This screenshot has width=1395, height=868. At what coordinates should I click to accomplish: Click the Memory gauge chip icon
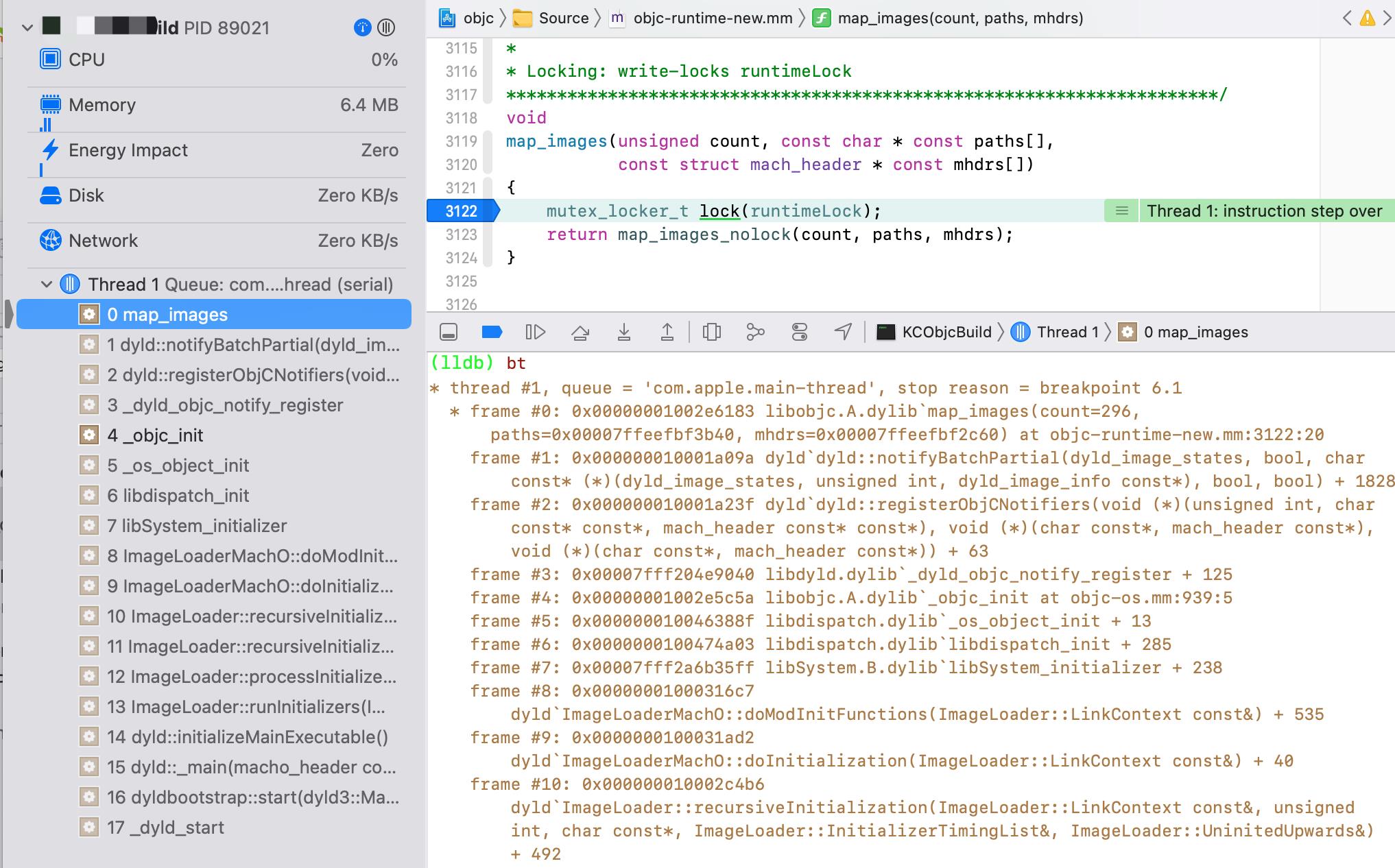click(50, 105)
